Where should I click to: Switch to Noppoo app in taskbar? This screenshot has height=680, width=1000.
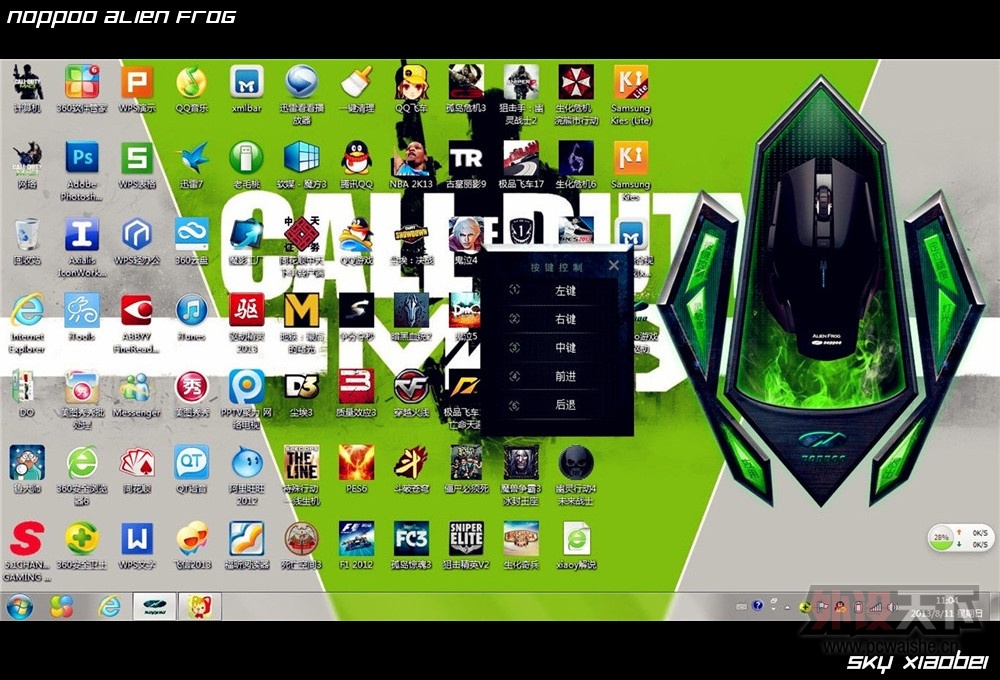154,606
